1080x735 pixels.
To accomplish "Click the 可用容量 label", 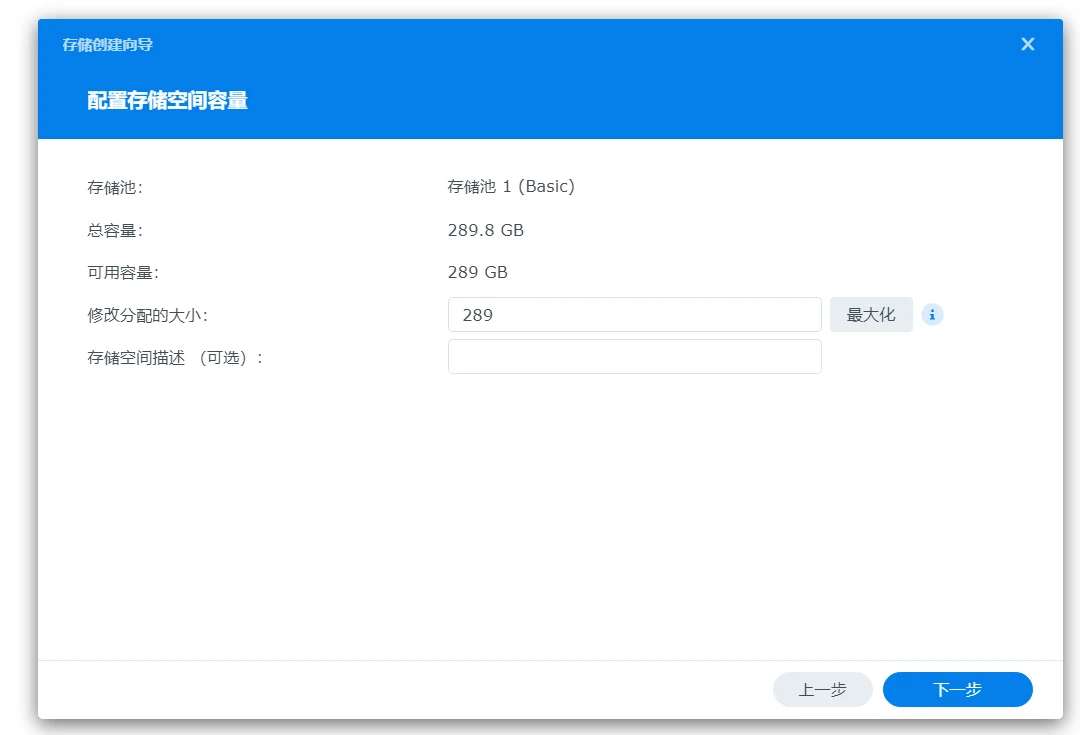I will tap(123, 273).
